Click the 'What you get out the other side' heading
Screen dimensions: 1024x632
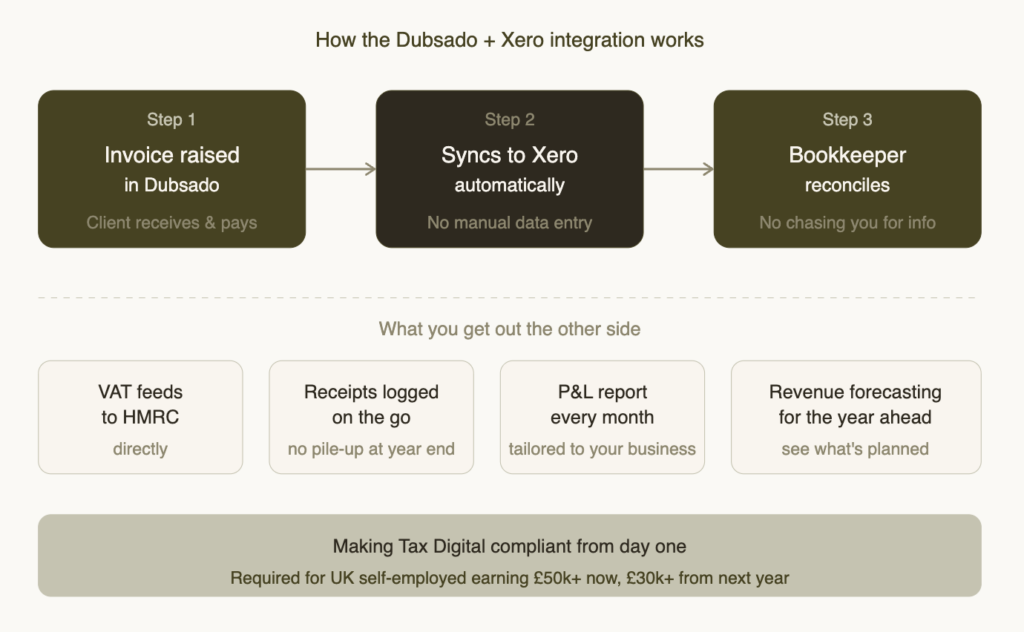509,329
